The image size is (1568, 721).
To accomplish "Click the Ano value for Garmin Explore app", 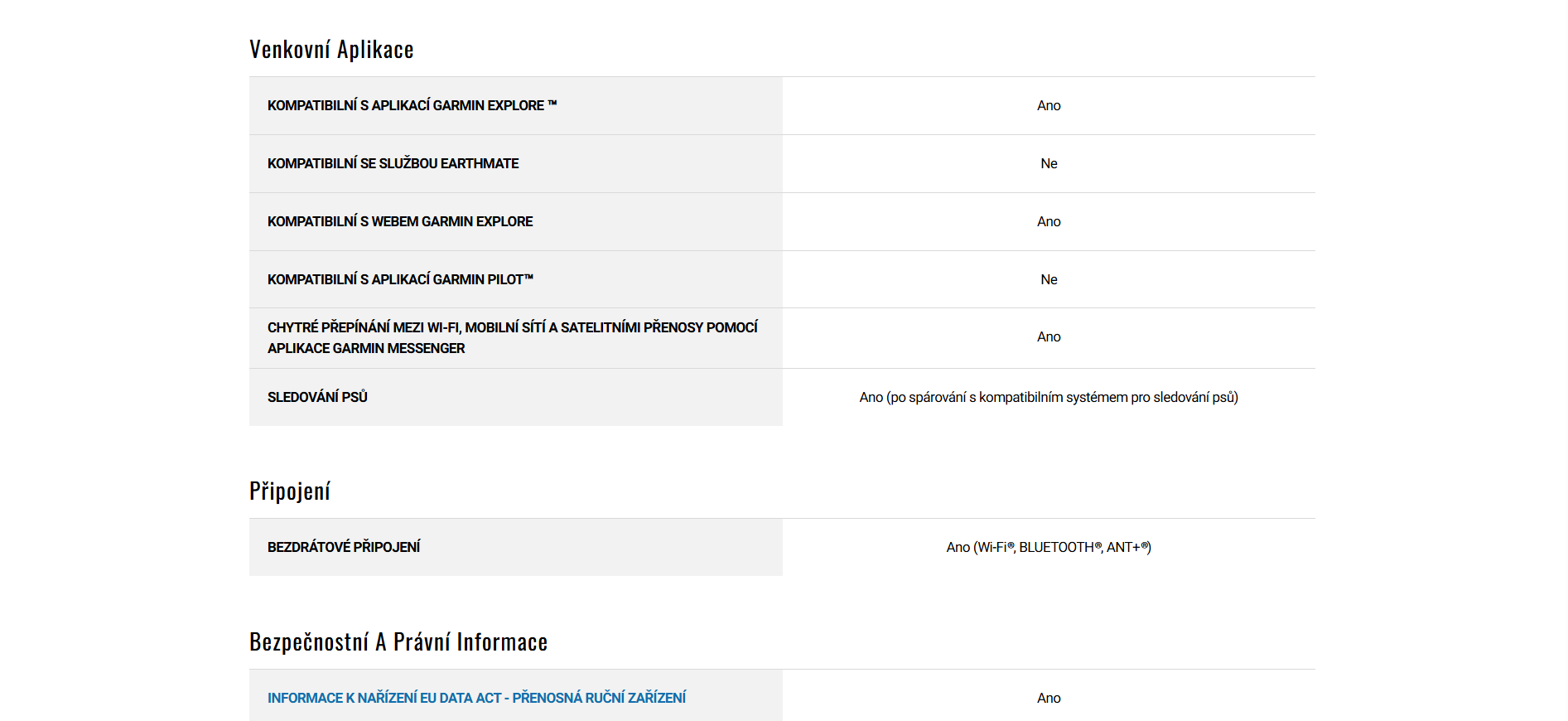I will pos(1049,106).
